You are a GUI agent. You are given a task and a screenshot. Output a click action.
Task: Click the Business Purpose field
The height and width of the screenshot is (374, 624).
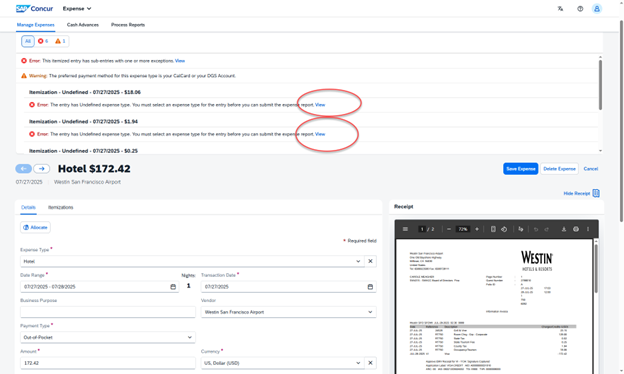coord(108,312)
